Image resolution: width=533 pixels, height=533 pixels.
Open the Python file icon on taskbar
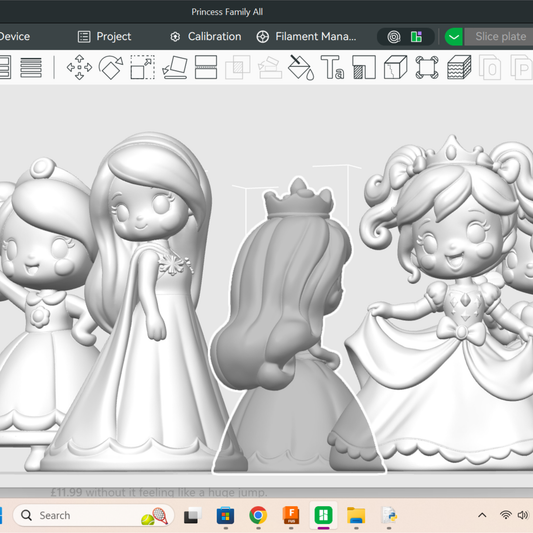(x=389, y=515)
